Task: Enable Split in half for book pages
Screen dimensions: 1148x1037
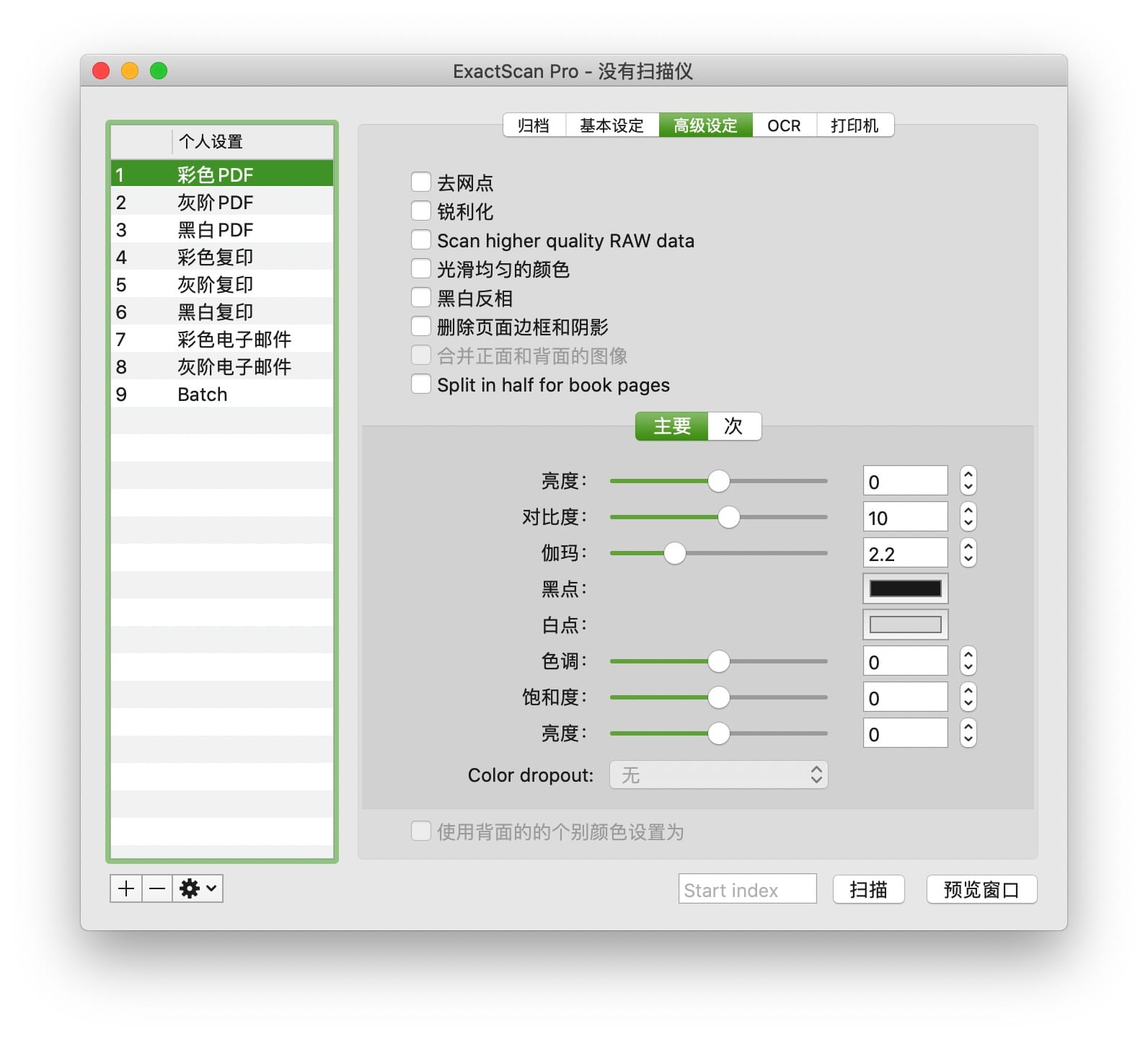Action: (421, 384)
